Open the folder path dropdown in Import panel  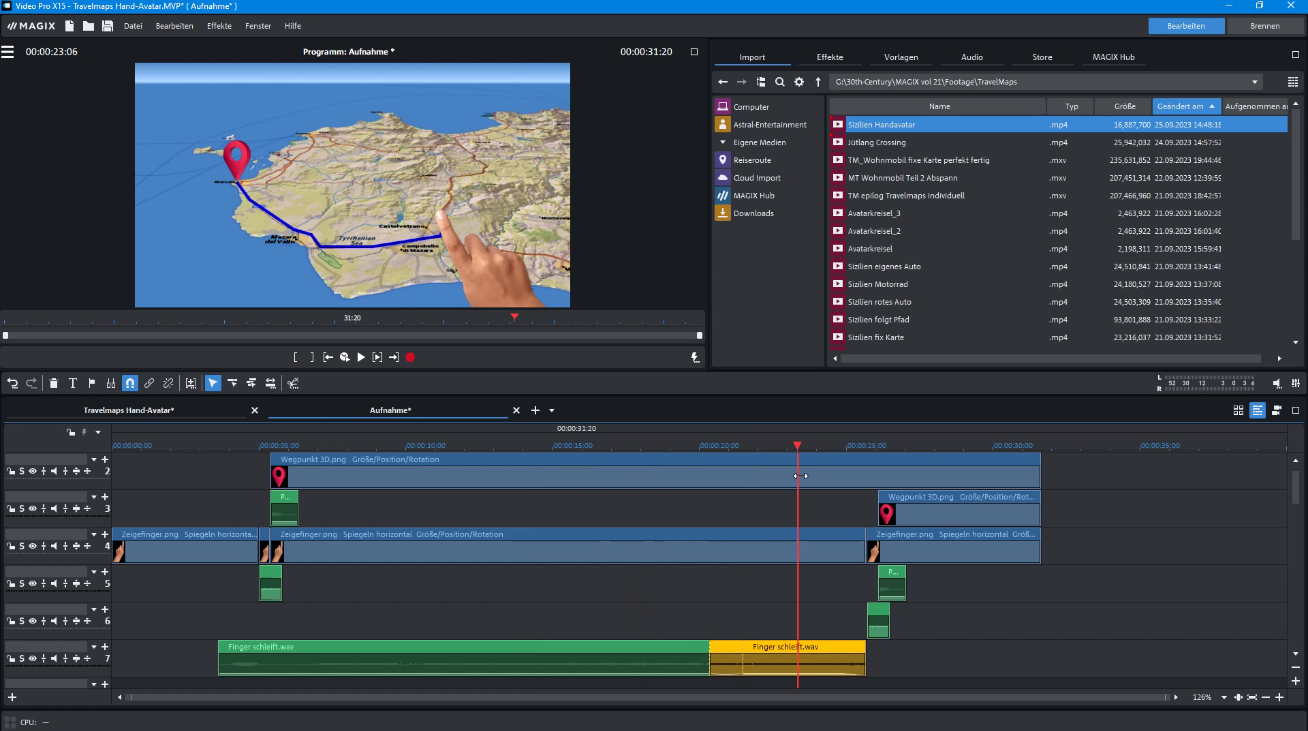tap(1254, 82)
